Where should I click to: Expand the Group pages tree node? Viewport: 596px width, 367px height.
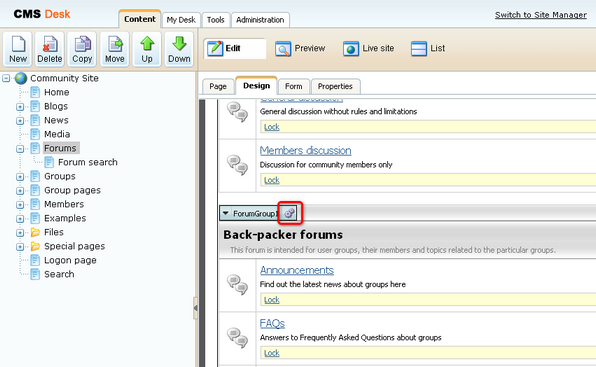click(20, 191)
